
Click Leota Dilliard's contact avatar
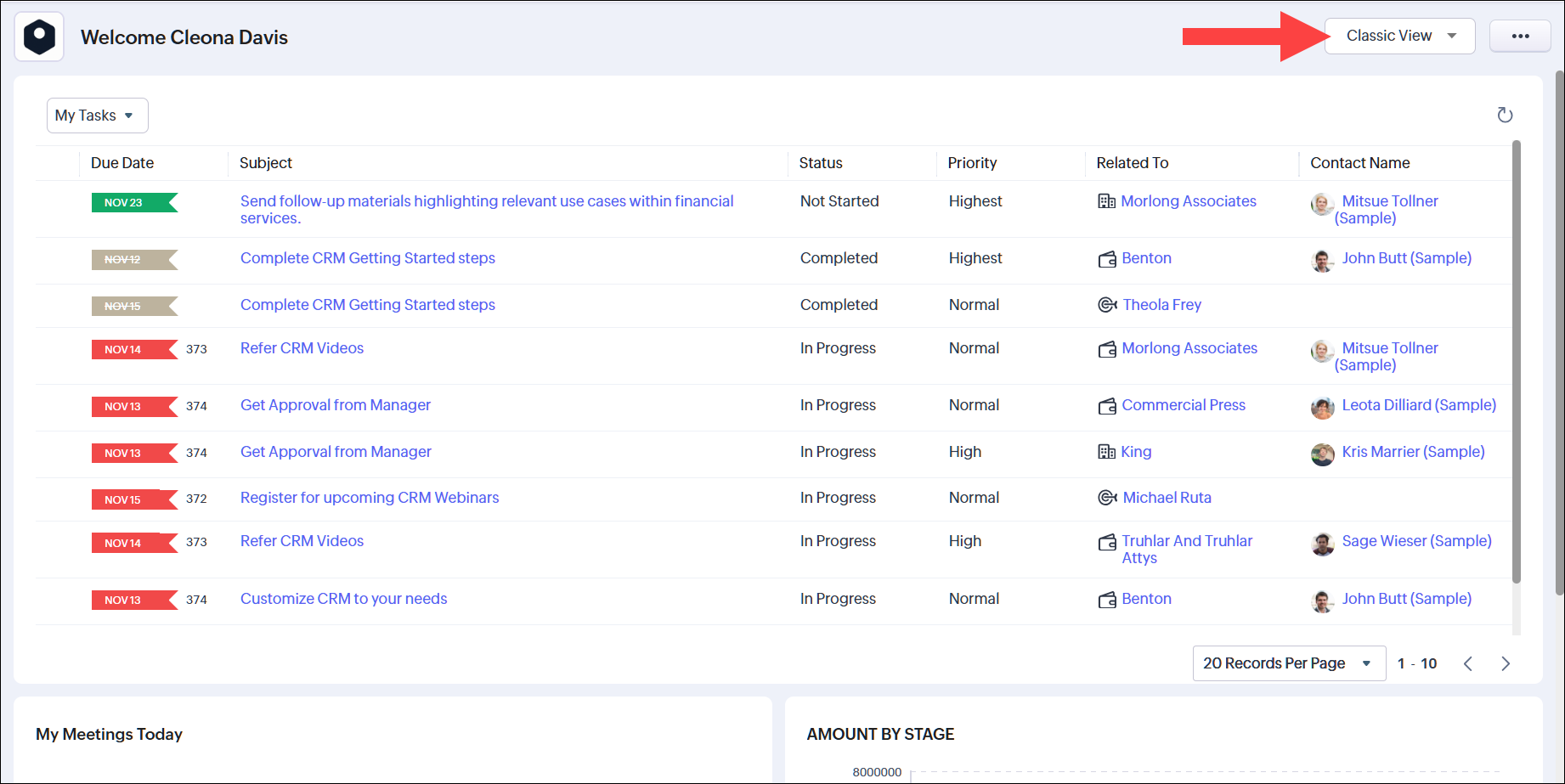pos(1322,408)
